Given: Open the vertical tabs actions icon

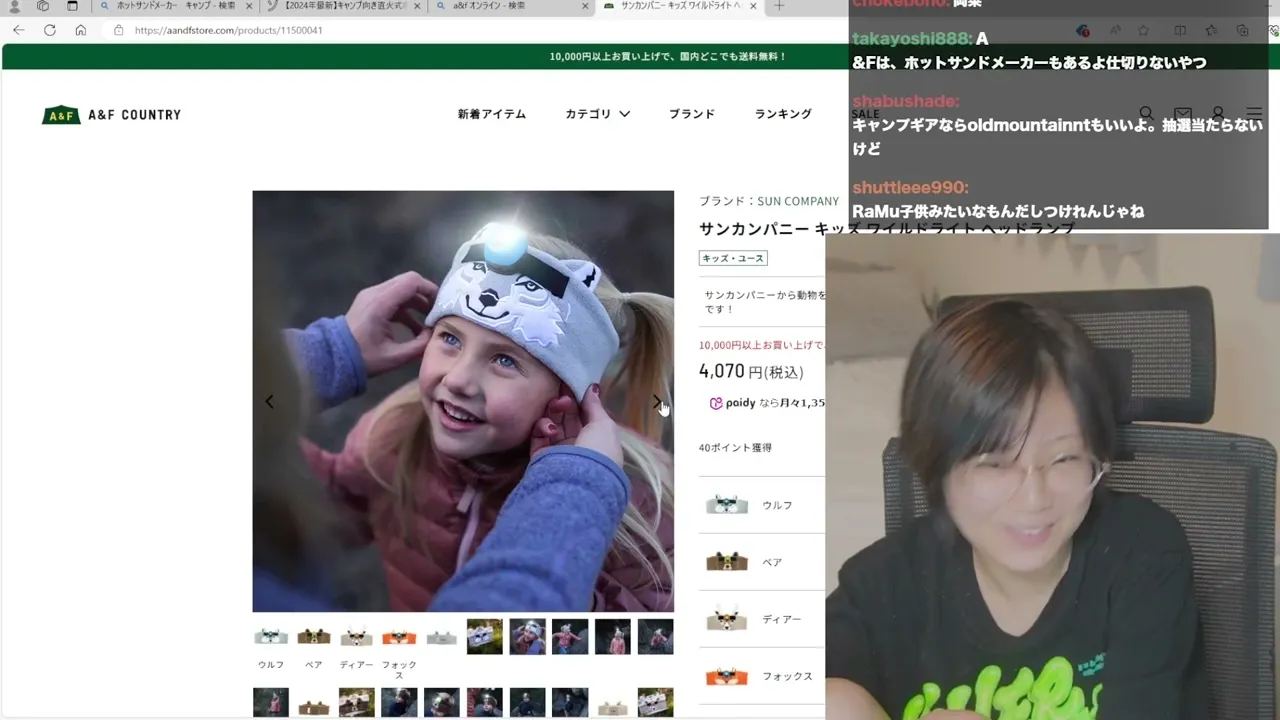Looking at the screenshot, I should pos(72,6).
